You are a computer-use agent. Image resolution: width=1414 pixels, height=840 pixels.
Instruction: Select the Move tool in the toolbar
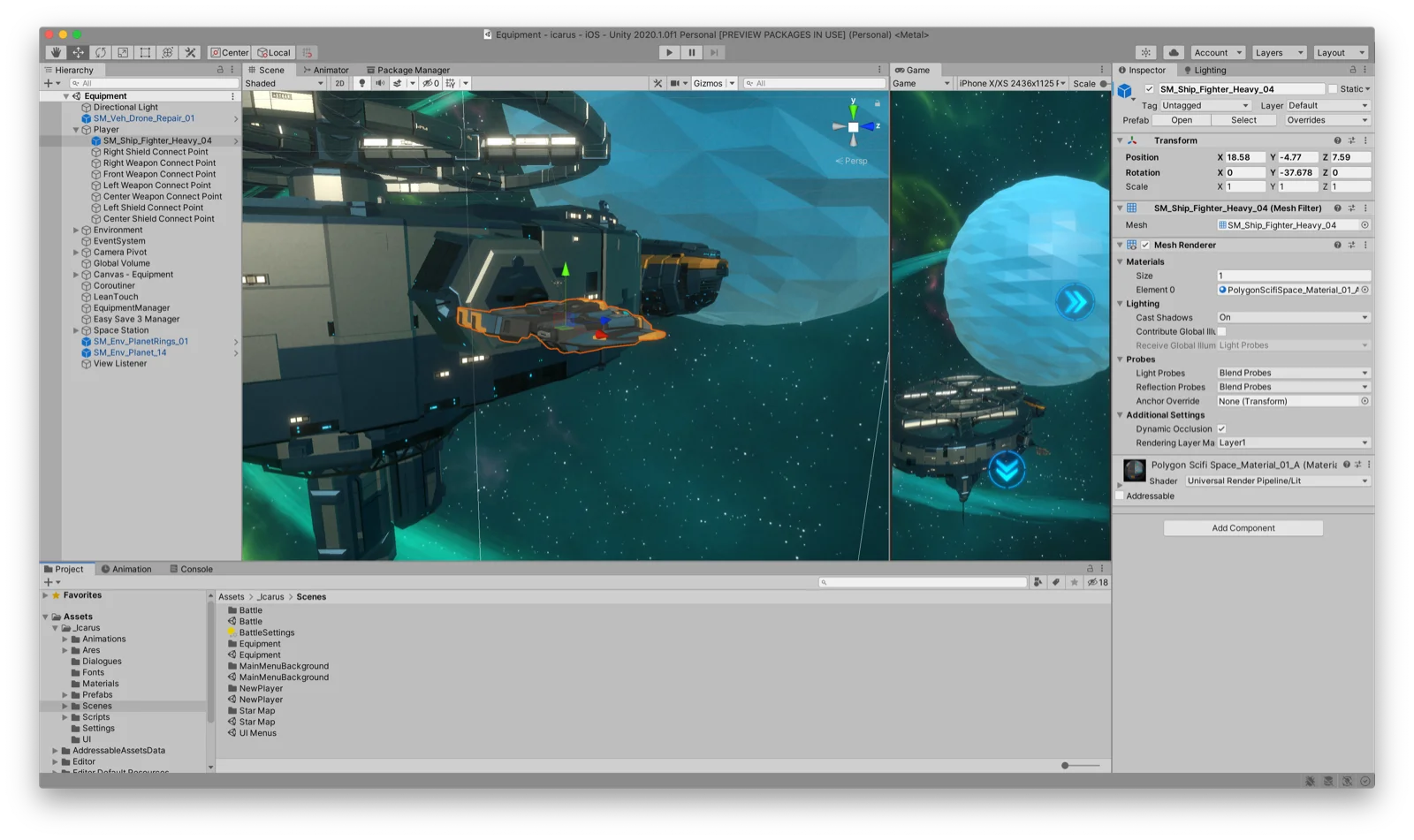point(78,52)
